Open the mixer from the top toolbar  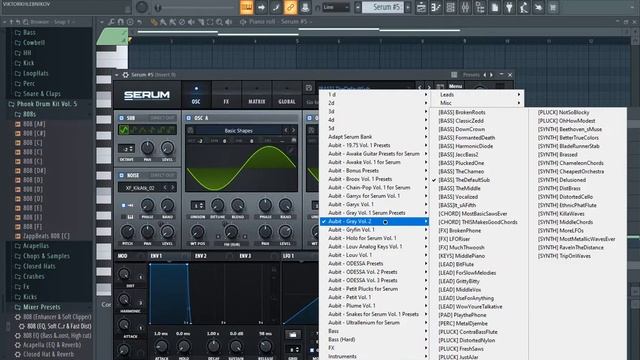[465, 7]
